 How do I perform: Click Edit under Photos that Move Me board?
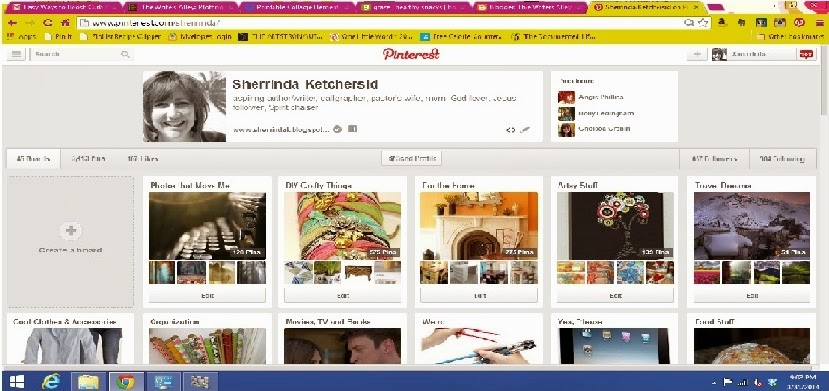[207, 296]
